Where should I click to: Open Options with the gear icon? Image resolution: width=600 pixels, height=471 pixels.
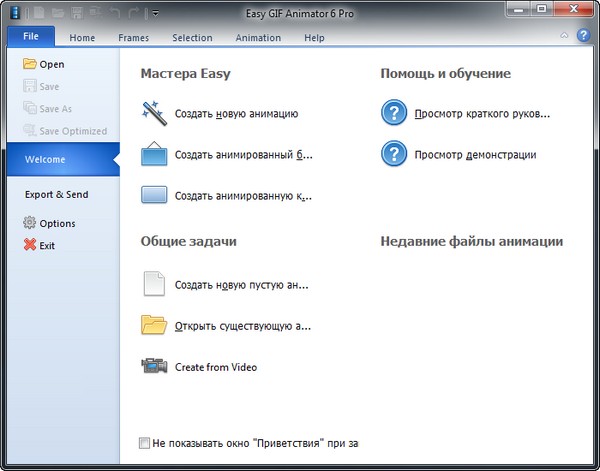(29, 223)
